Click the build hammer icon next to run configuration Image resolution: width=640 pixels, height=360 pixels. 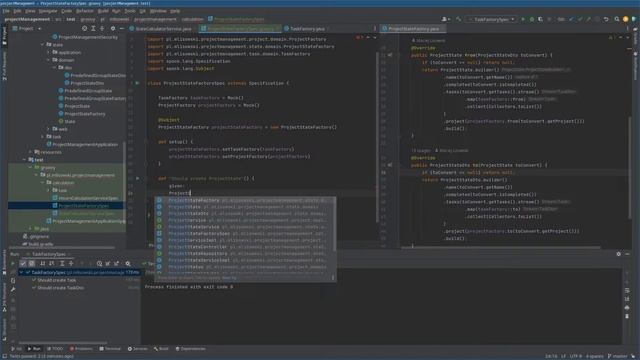tap(459, 19)
